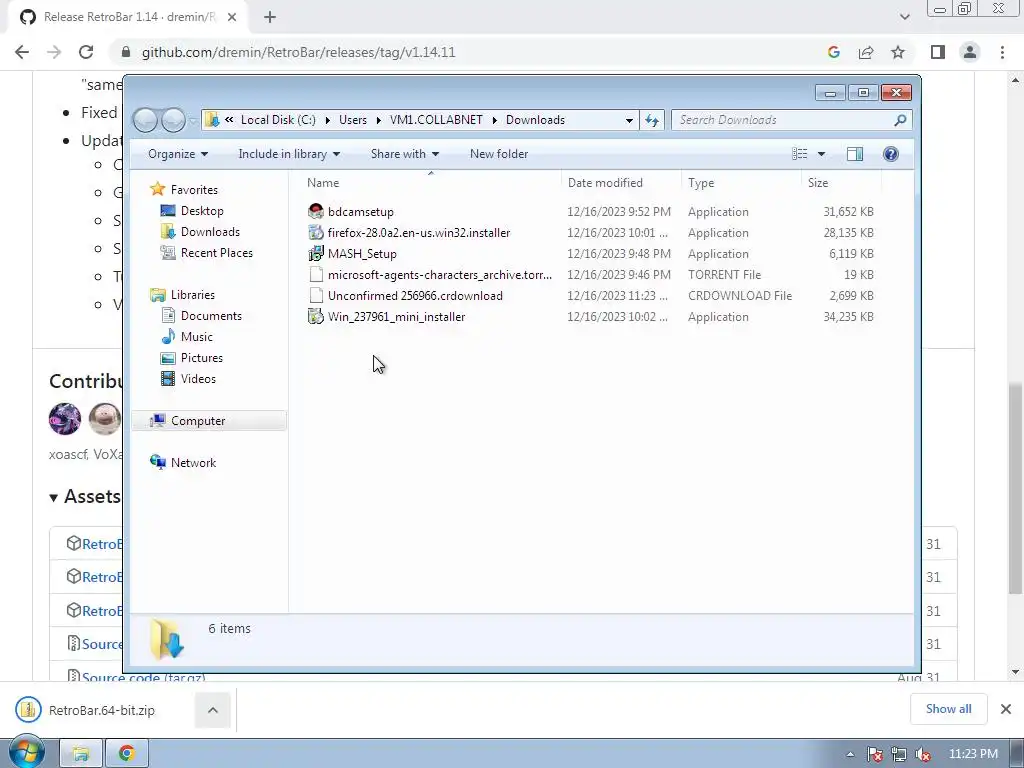Open options chevron for RetroBar.64-bit.zip download
The height and width of the screenshot is (768, 1024).
[213, 710]
